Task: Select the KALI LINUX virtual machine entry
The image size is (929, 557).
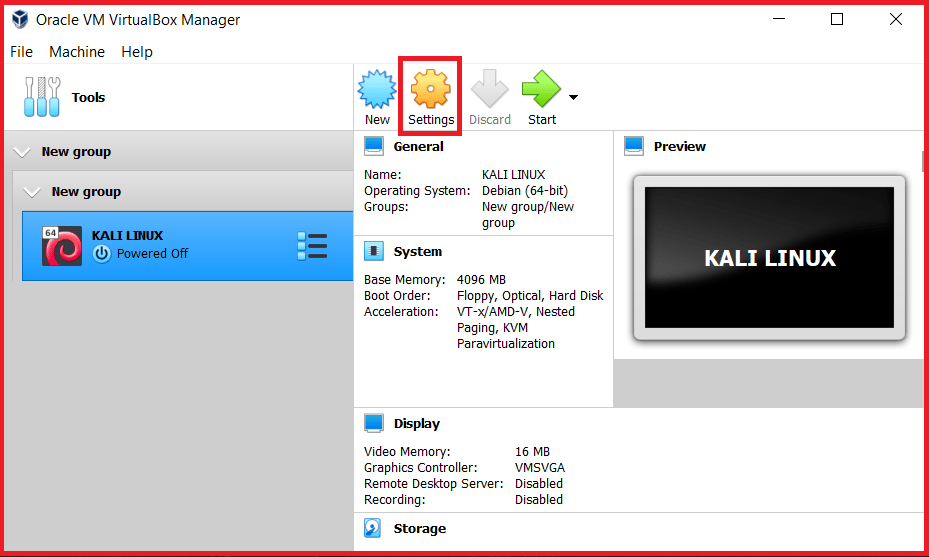Action: tap(188, 246)
